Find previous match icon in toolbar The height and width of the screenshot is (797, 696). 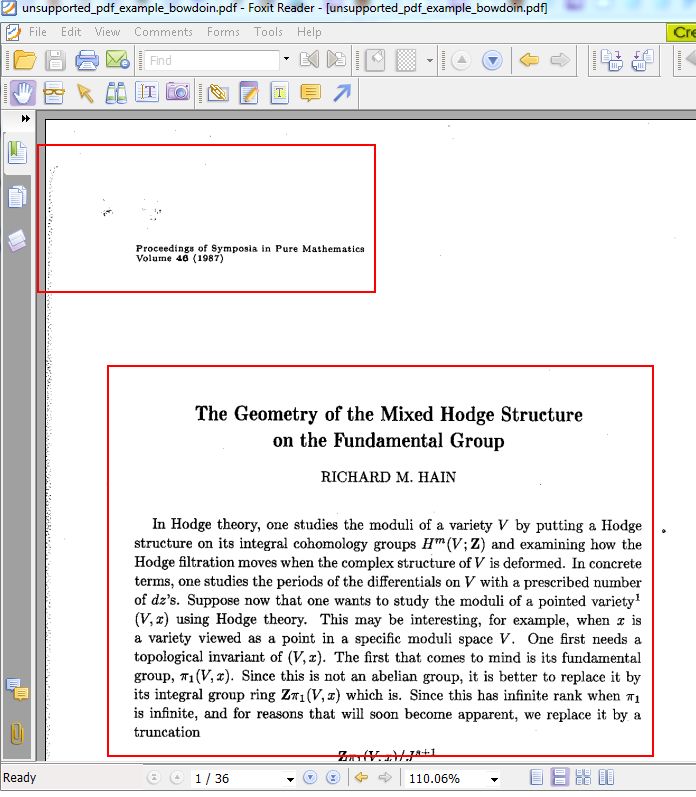click(309, 60)
